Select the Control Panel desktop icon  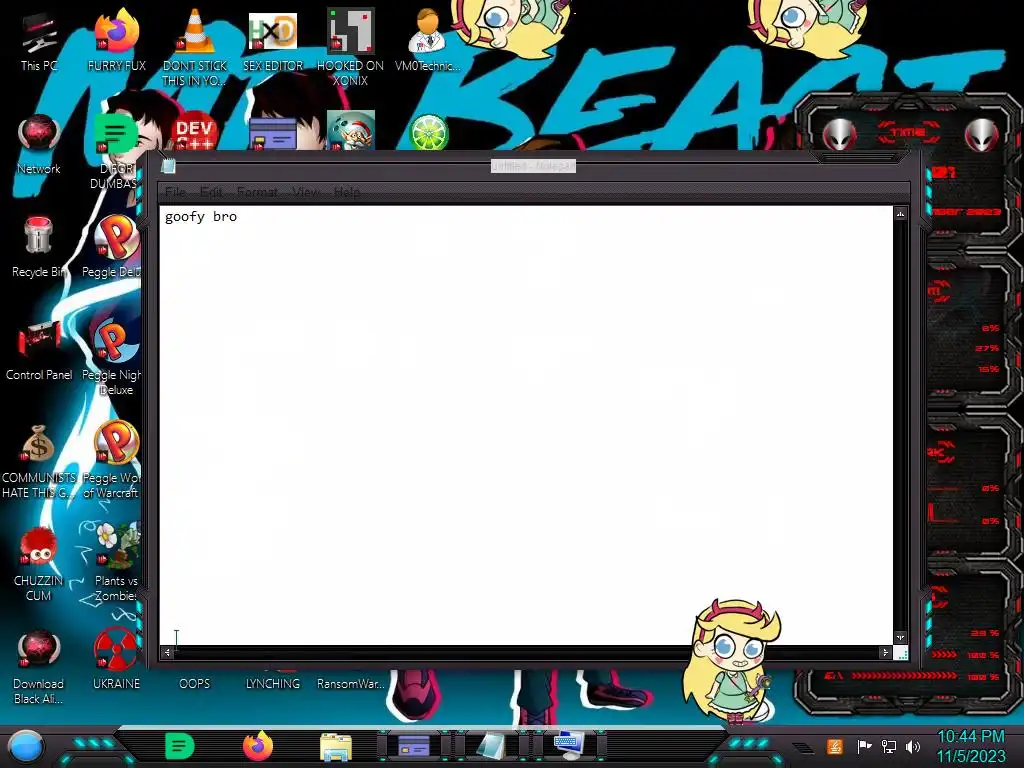(x=39, y=350)
